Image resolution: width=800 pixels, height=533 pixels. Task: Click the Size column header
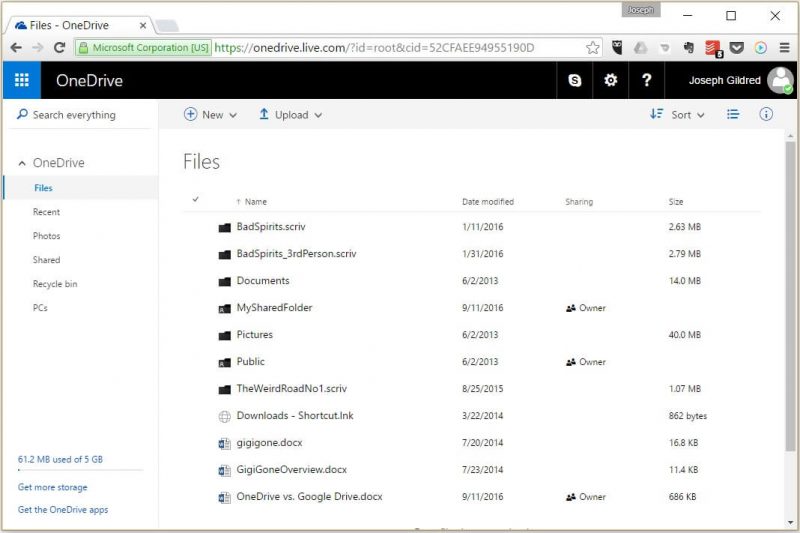676,202
